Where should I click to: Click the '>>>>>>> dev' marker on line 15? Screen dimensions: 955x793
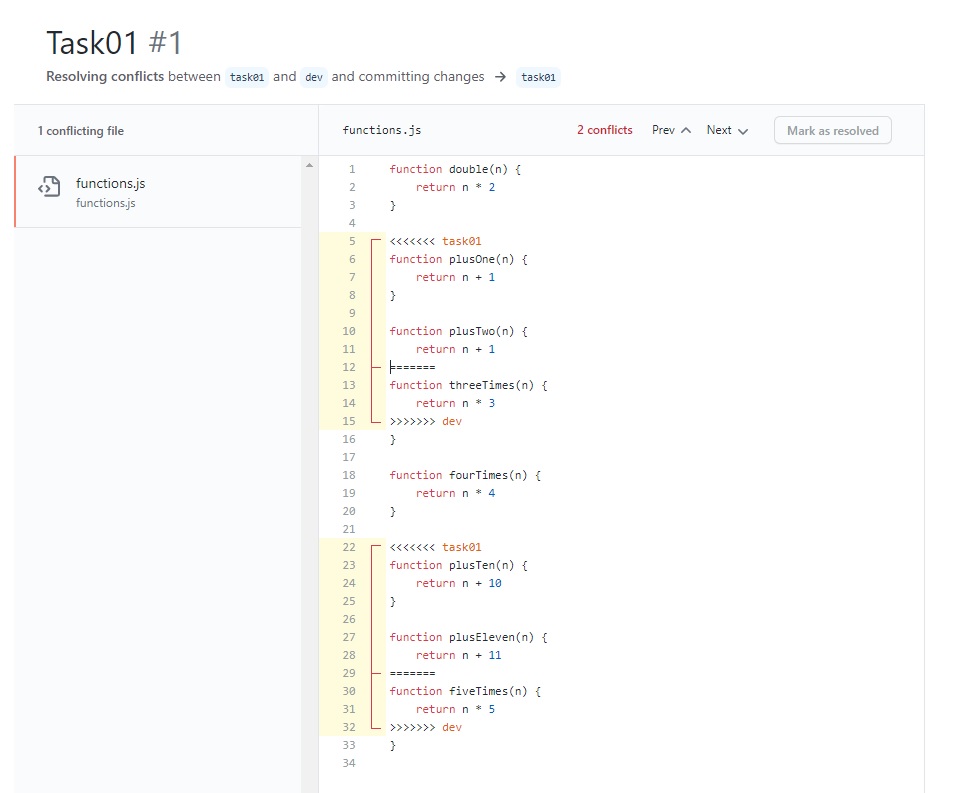click(x=425, y=421)
